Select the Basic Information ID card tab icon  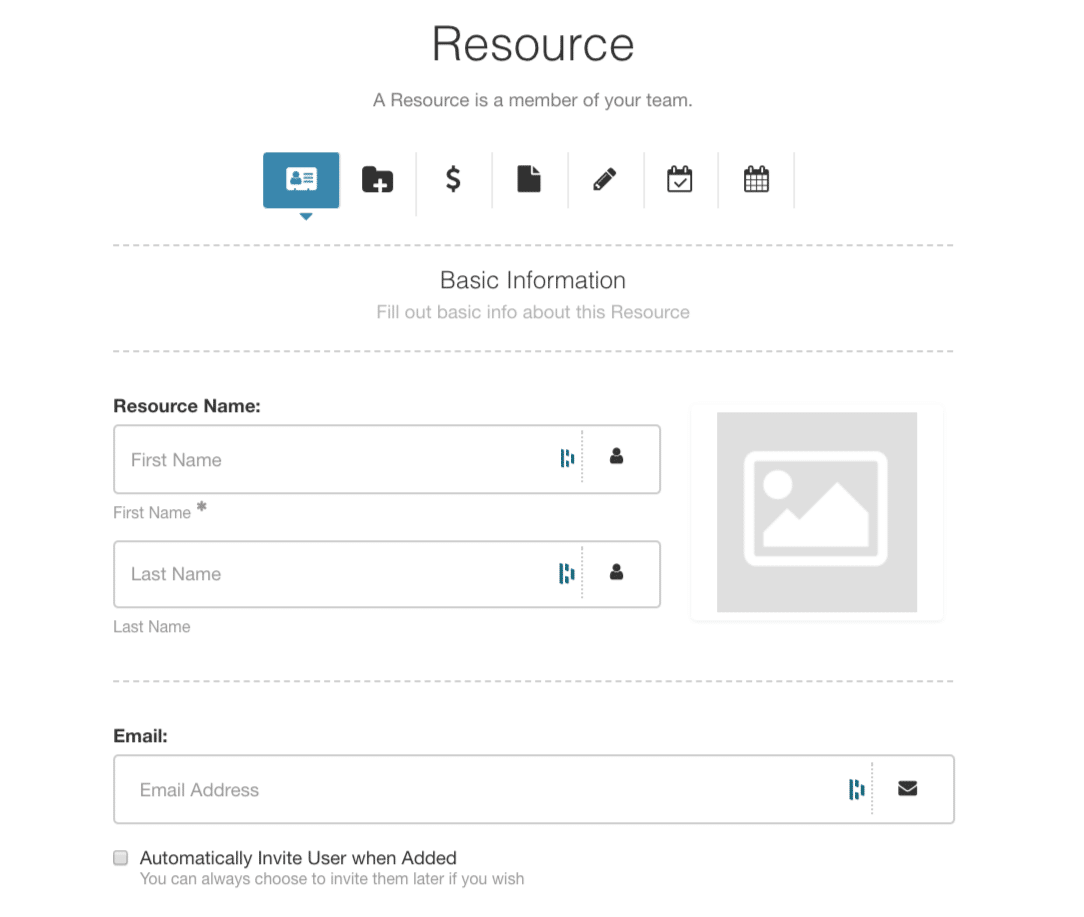point(301,180)
